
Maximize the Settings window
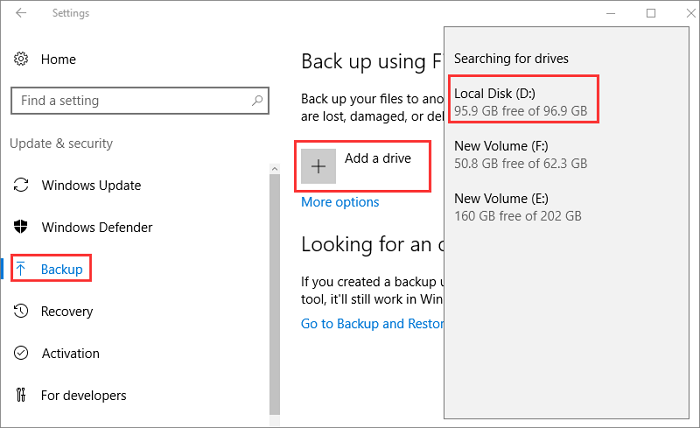click(x=651, y=14)
